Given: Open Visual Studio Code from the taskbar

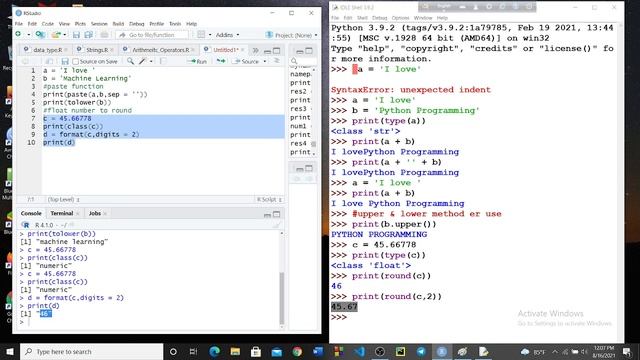Looking at the screenshot, I should coord(359,351).
